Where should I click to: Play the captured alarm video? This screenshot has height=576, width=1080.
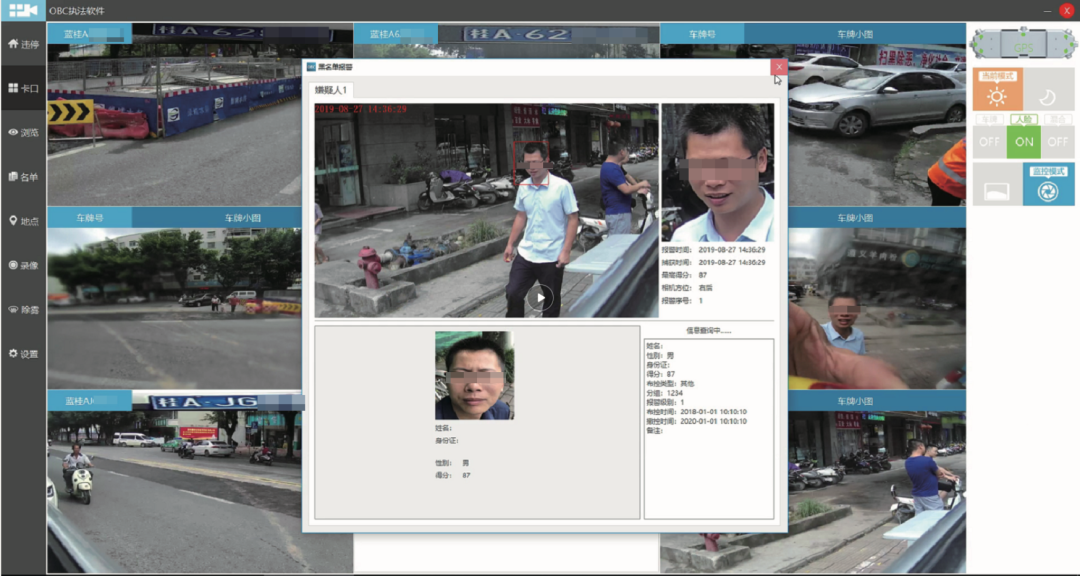540,297
